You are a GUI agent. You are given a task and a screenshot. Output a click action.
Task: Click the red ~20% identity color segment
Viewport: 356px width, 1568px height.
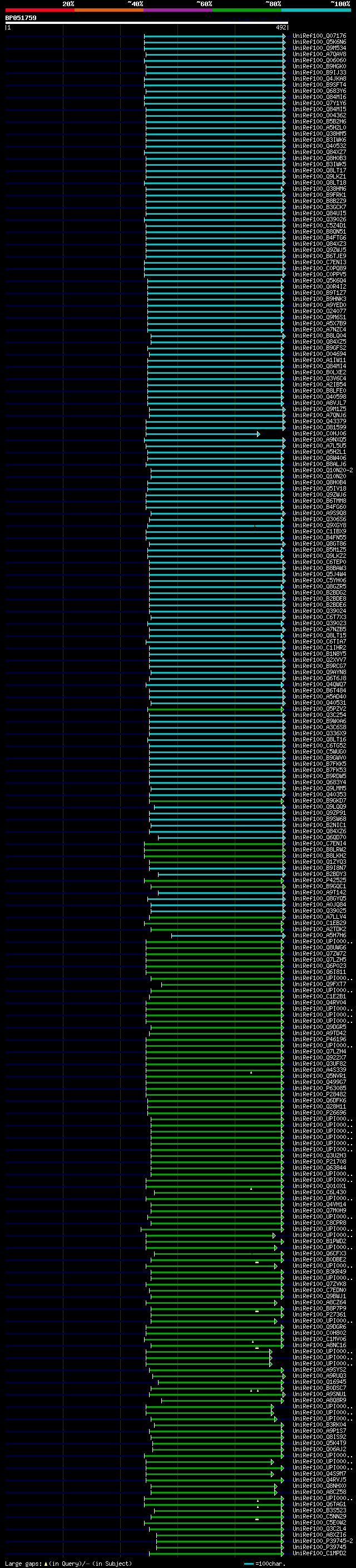[x=39, y=10]
